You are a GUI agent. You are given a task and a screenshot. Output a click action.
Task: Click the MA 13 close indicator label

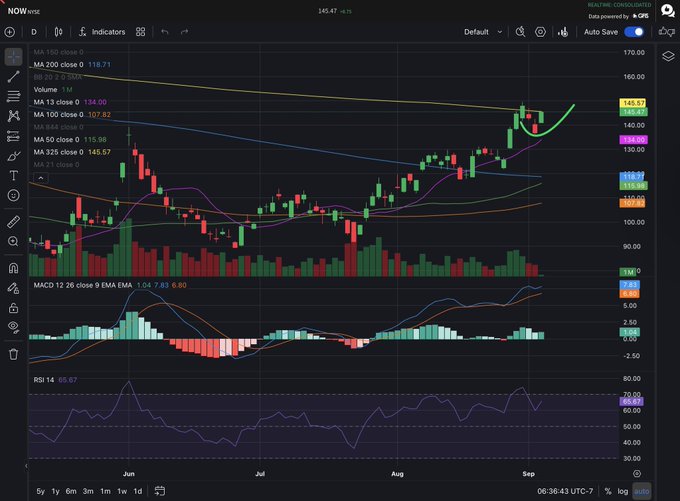pyautogui.click(x=56, y=102)
